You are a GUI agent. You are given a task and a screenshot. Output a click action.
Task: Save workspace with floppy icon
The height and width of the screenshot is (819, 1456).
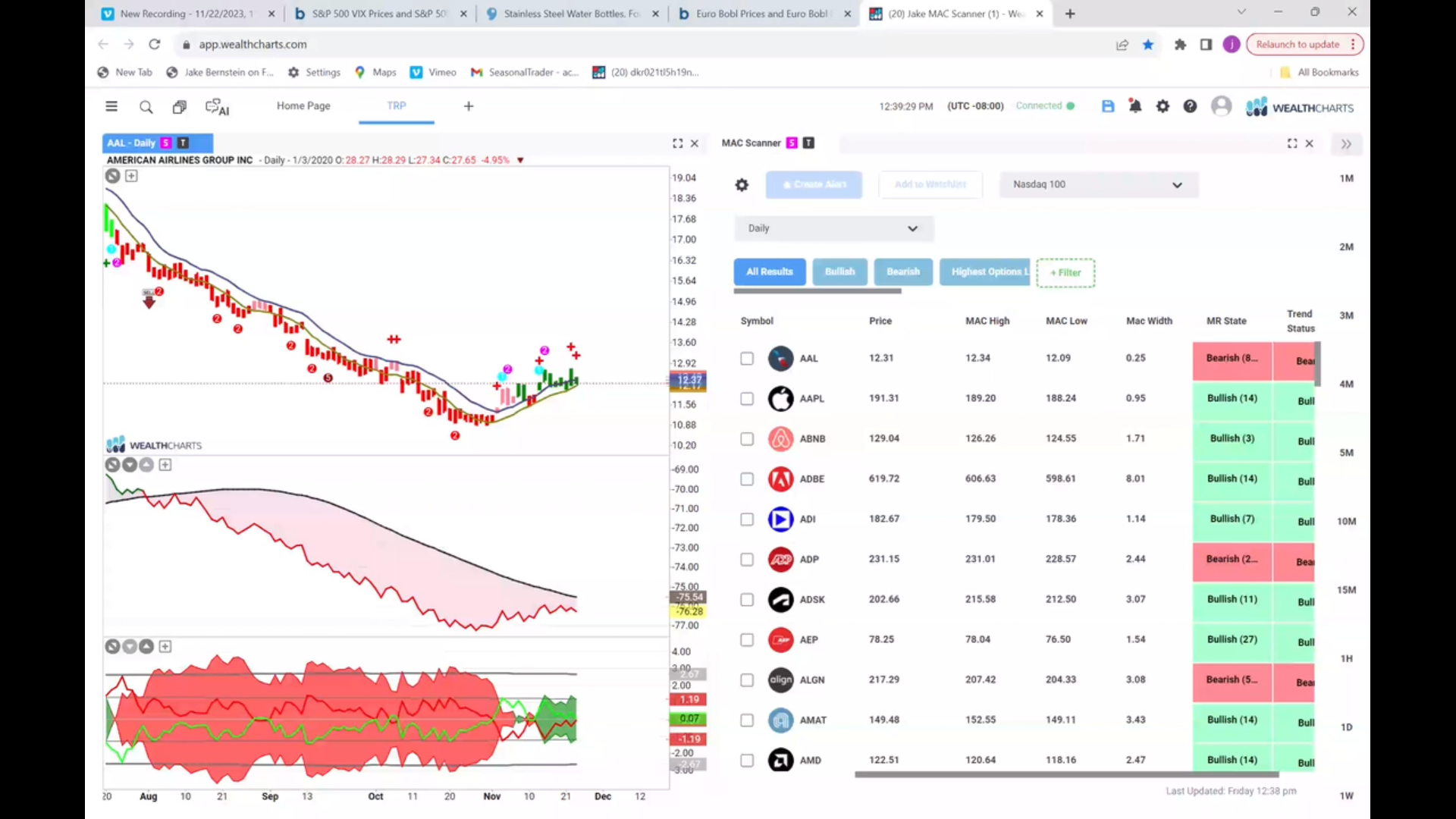pos(1108,106)
